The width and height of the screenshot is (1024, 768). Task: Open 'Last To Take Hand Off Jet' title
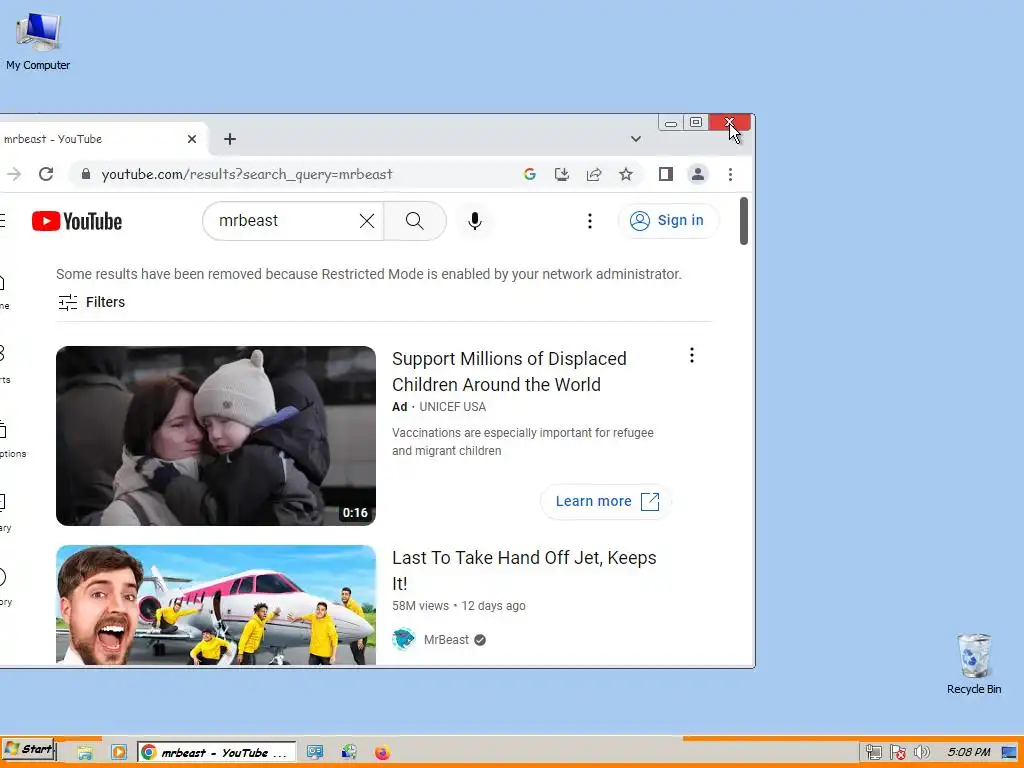(524, 569)
